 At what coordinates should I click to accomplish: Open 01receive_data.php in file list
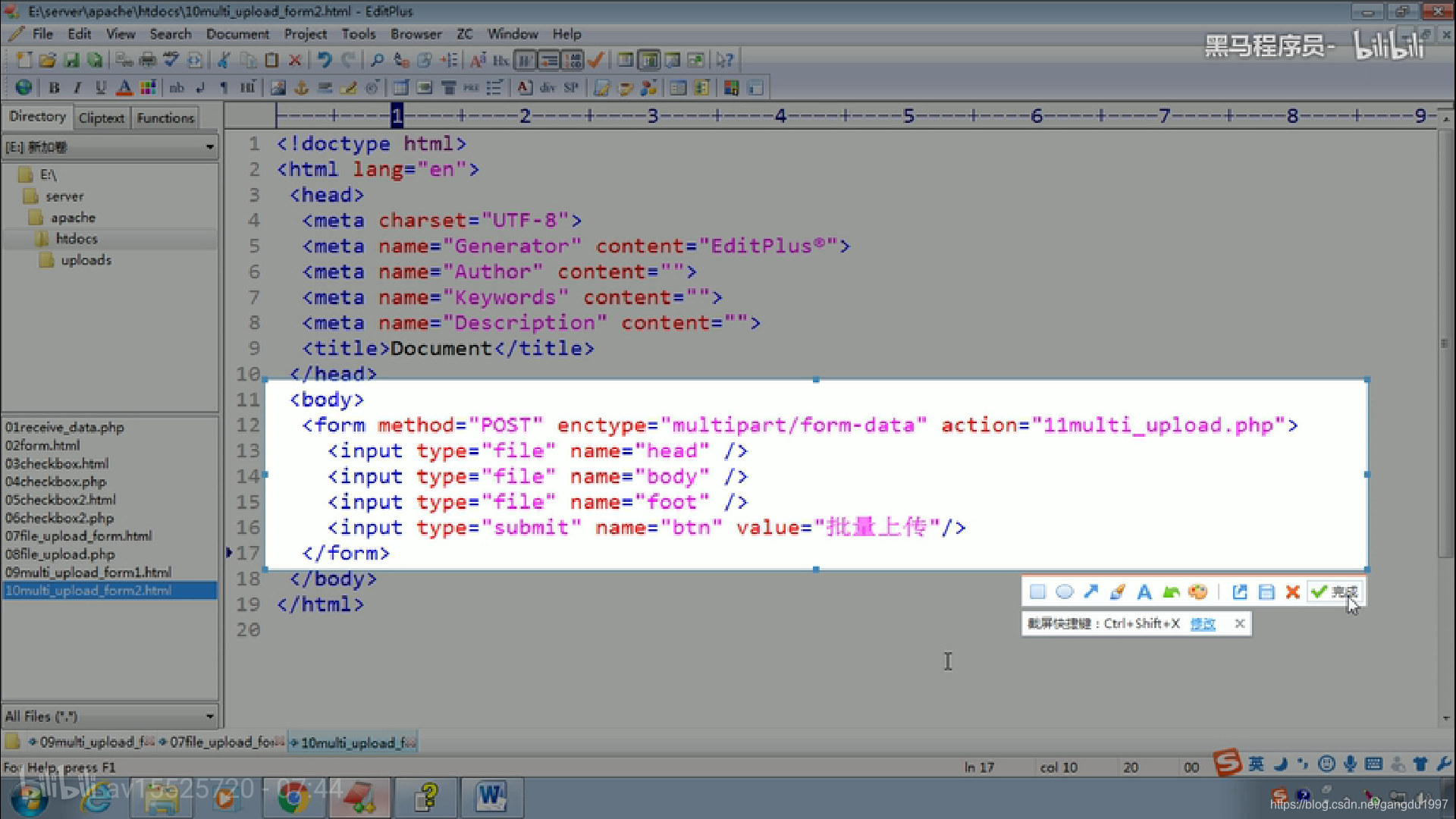pyautogui.click(x=64, y=427)
